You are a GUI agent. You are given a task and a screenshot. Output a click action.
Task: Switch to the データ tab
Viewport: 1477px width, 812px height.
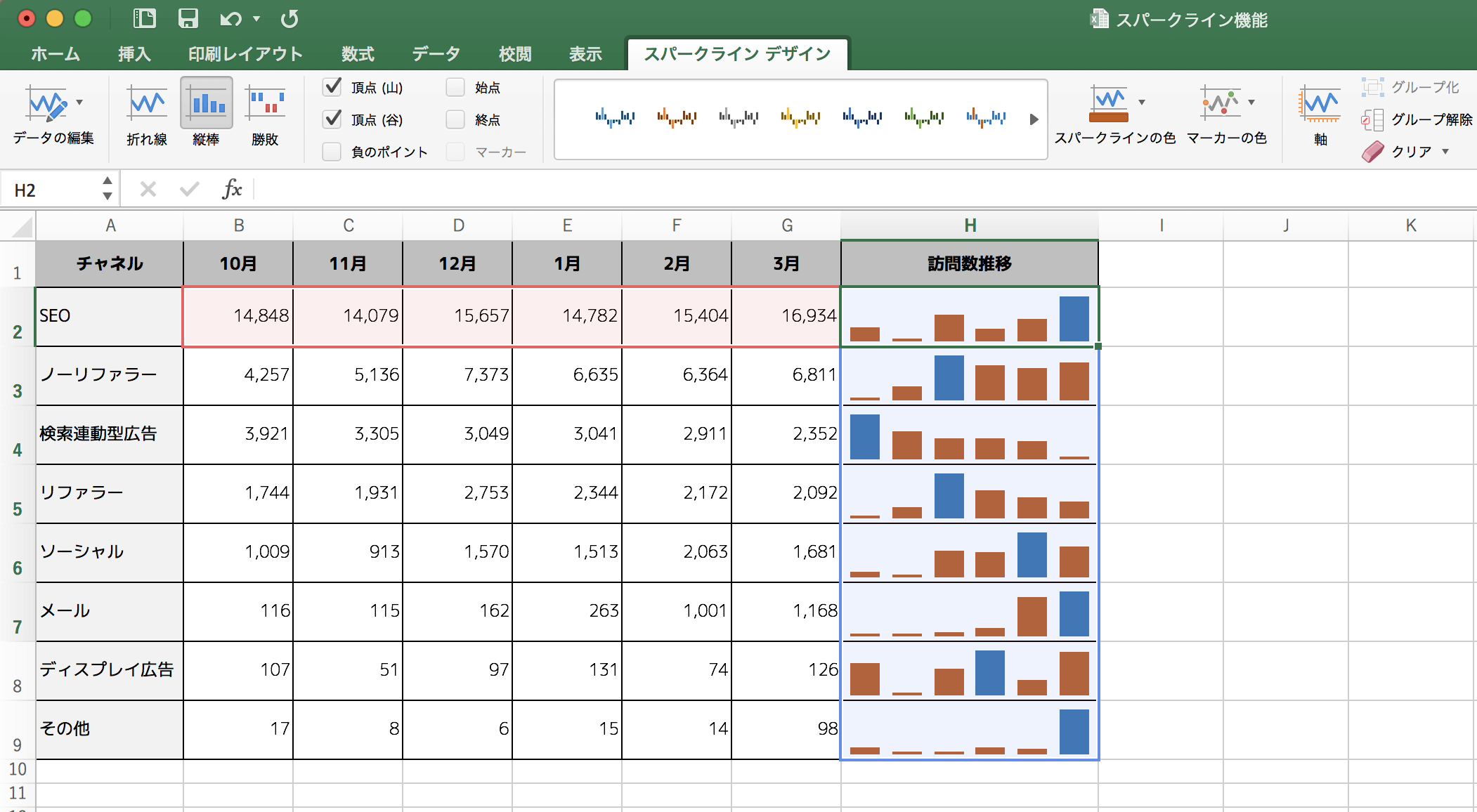coord(436,54)
